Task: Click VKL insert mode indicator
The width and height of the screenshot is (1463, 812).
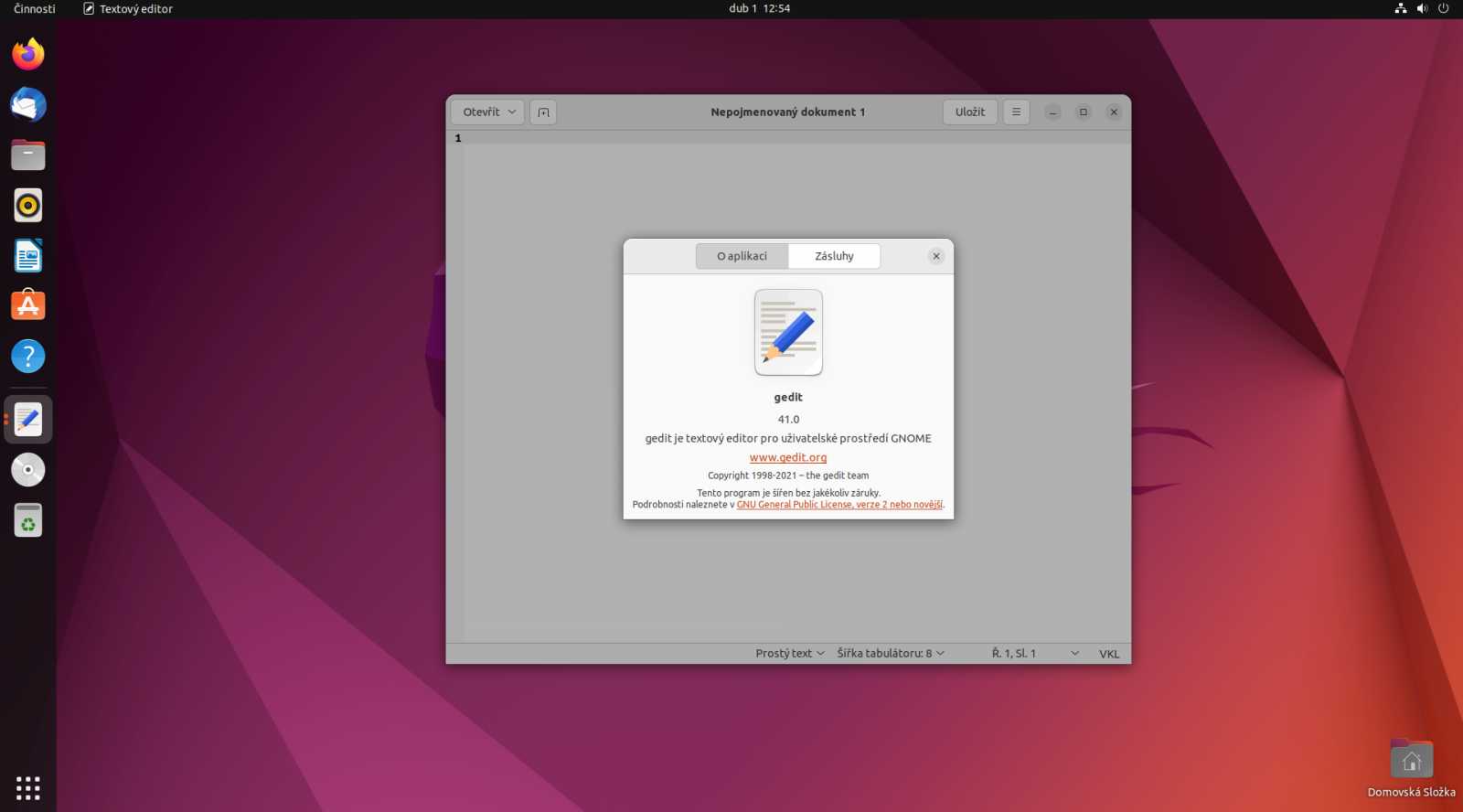Action: click(x=1109, y=654)
